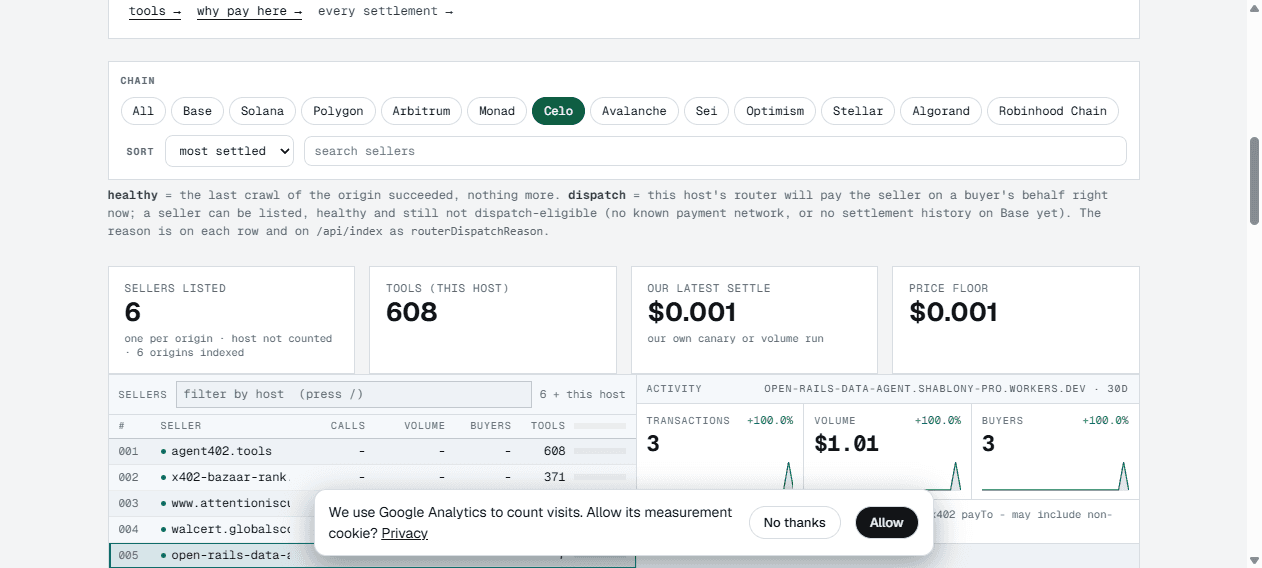Click the page scrollbar thumb

click(1254, 181)
